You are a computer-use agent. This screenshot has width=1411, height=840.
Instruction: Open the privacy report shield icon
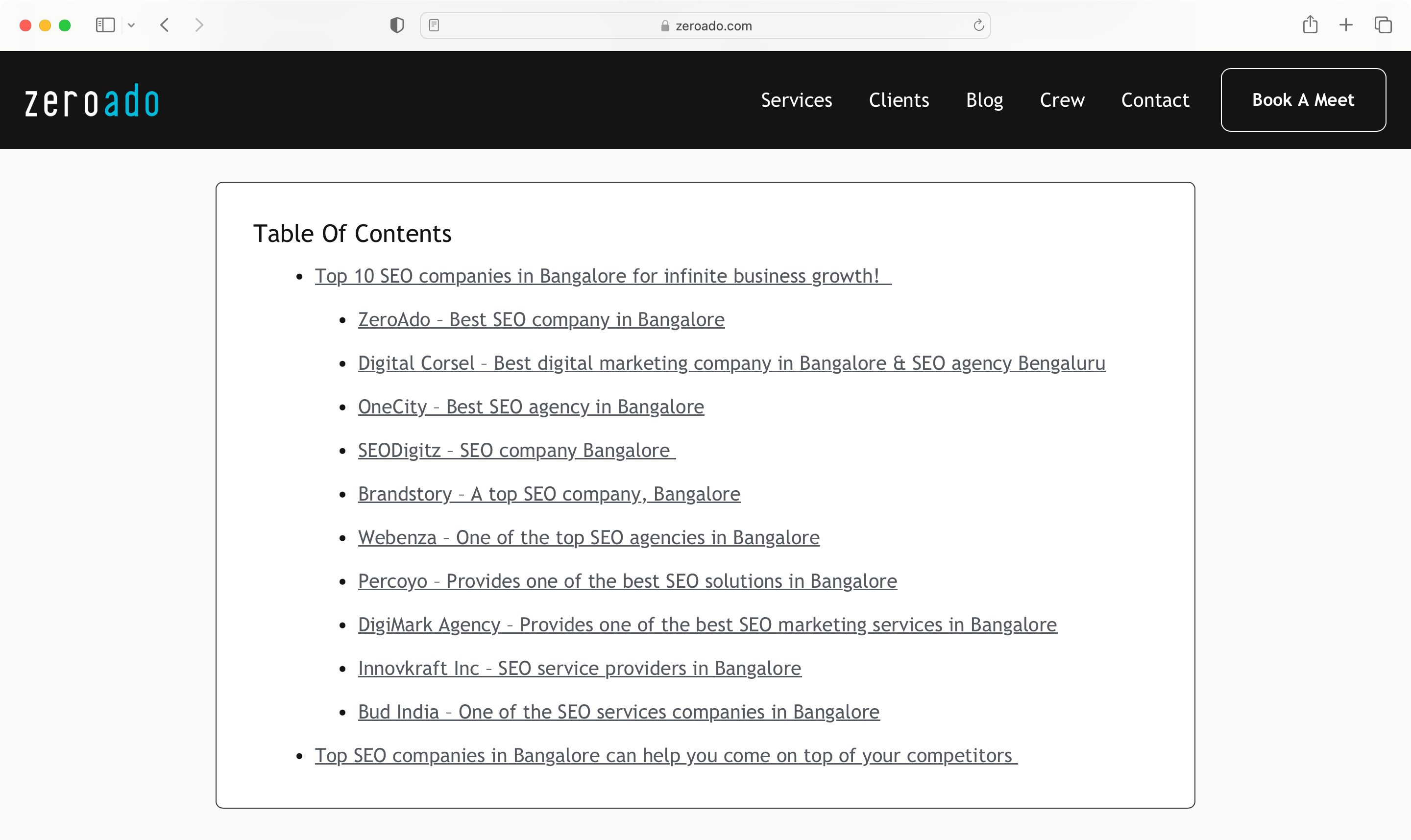pyautogui.click(x=397, y=25)
